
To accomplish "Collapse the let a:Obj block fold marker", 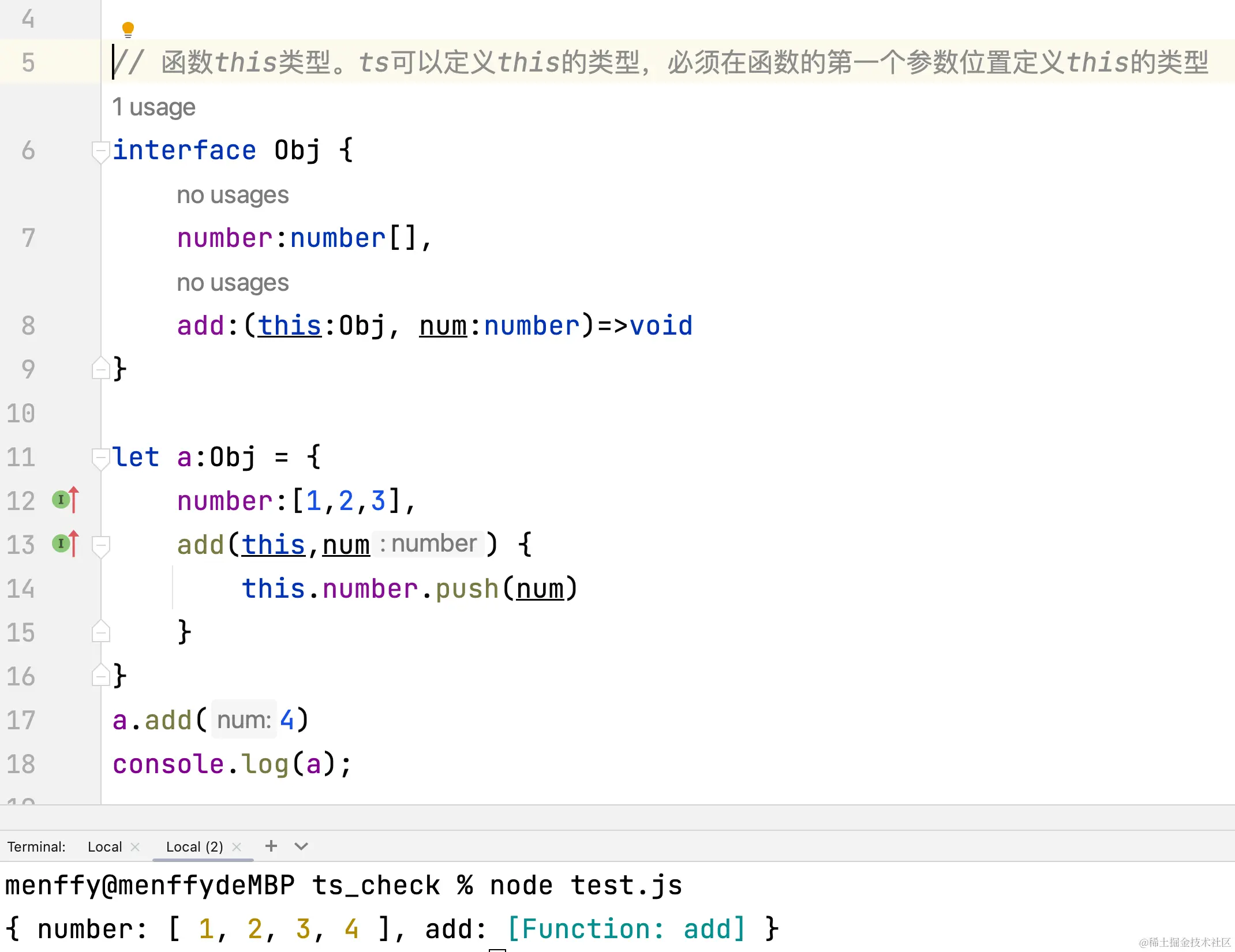I will point(100,458).
